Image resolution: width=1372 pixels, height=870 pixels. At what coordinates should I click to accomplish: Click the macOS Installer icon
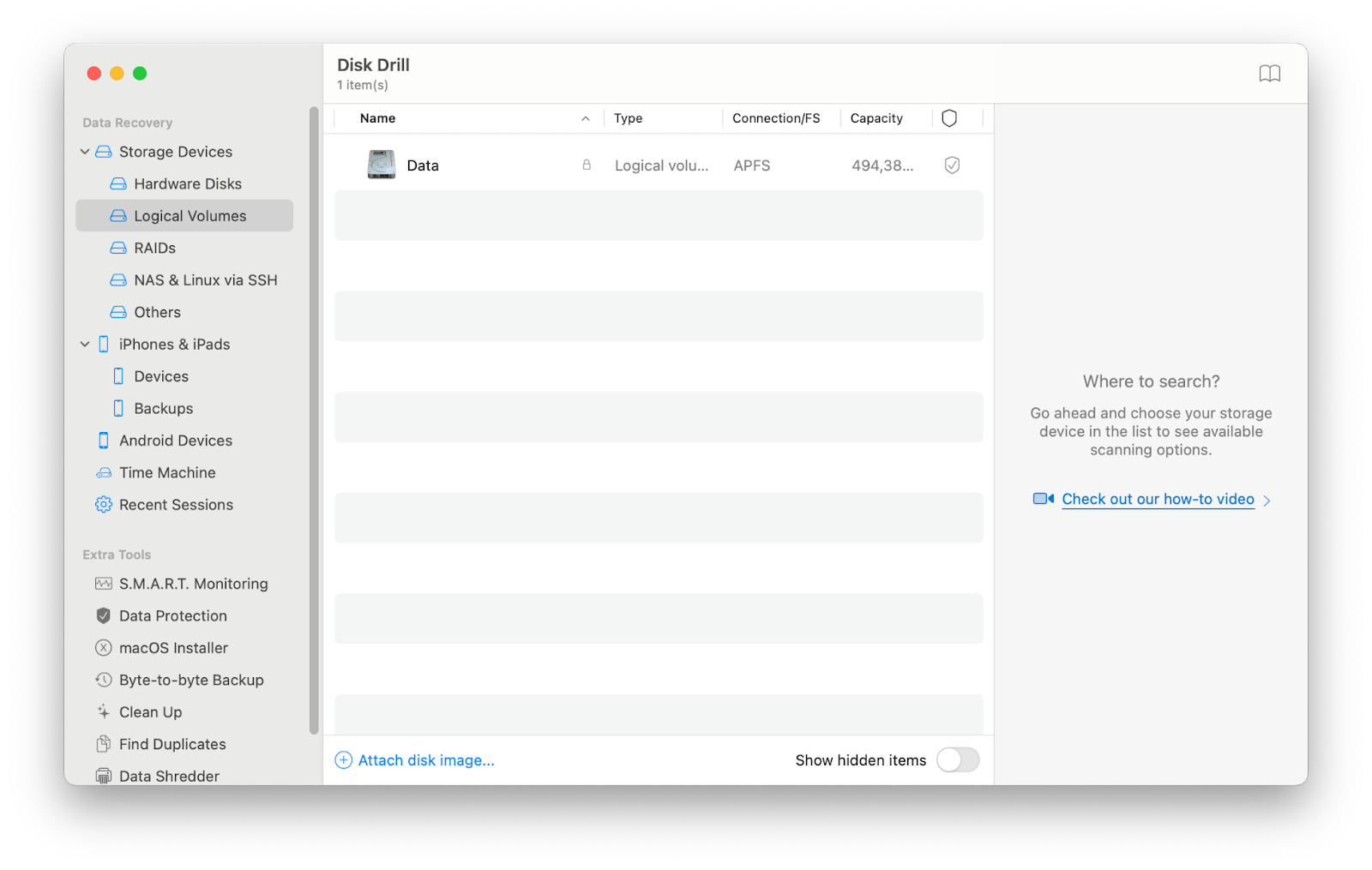click(x=104, y=648)
